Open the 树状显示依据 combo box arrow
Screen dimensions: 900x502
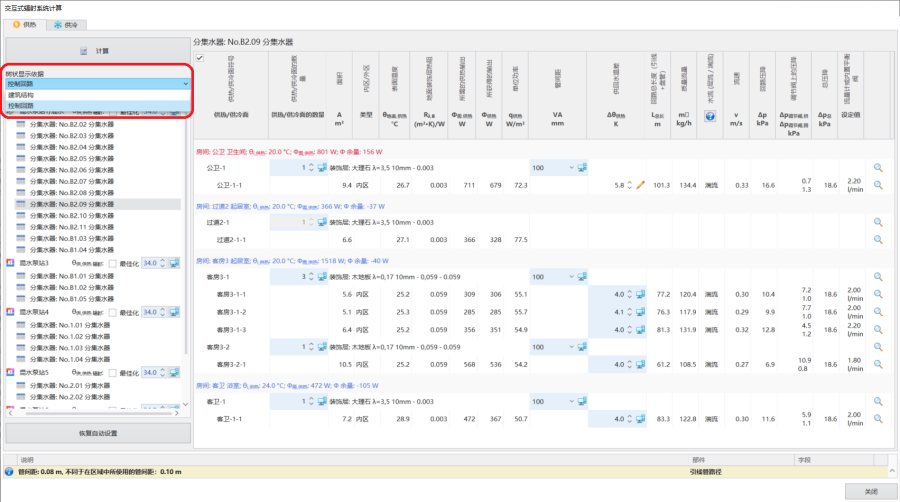pos(185,84)
